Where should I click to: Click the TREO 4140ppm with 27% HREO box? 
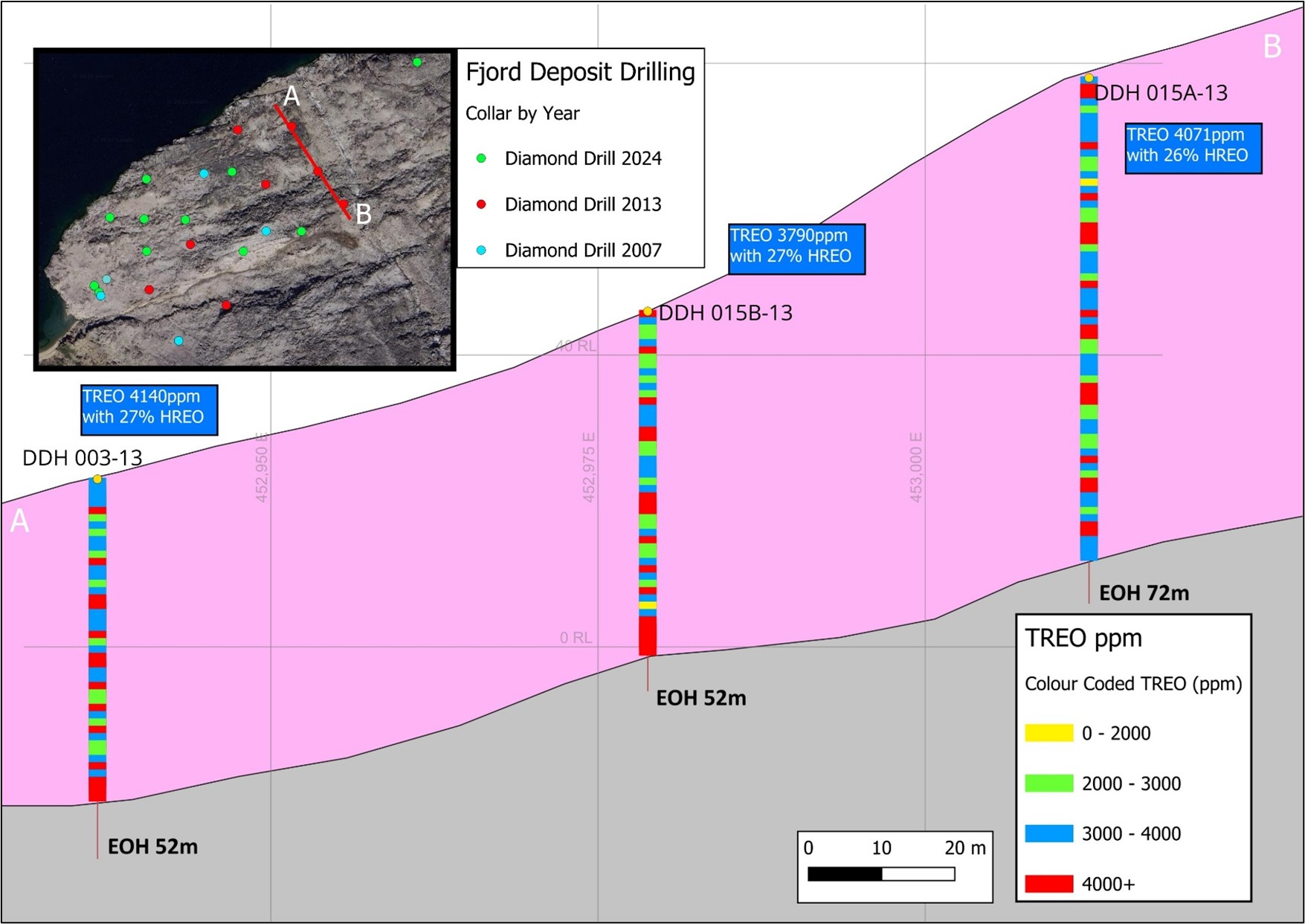(x=149, y=409)
